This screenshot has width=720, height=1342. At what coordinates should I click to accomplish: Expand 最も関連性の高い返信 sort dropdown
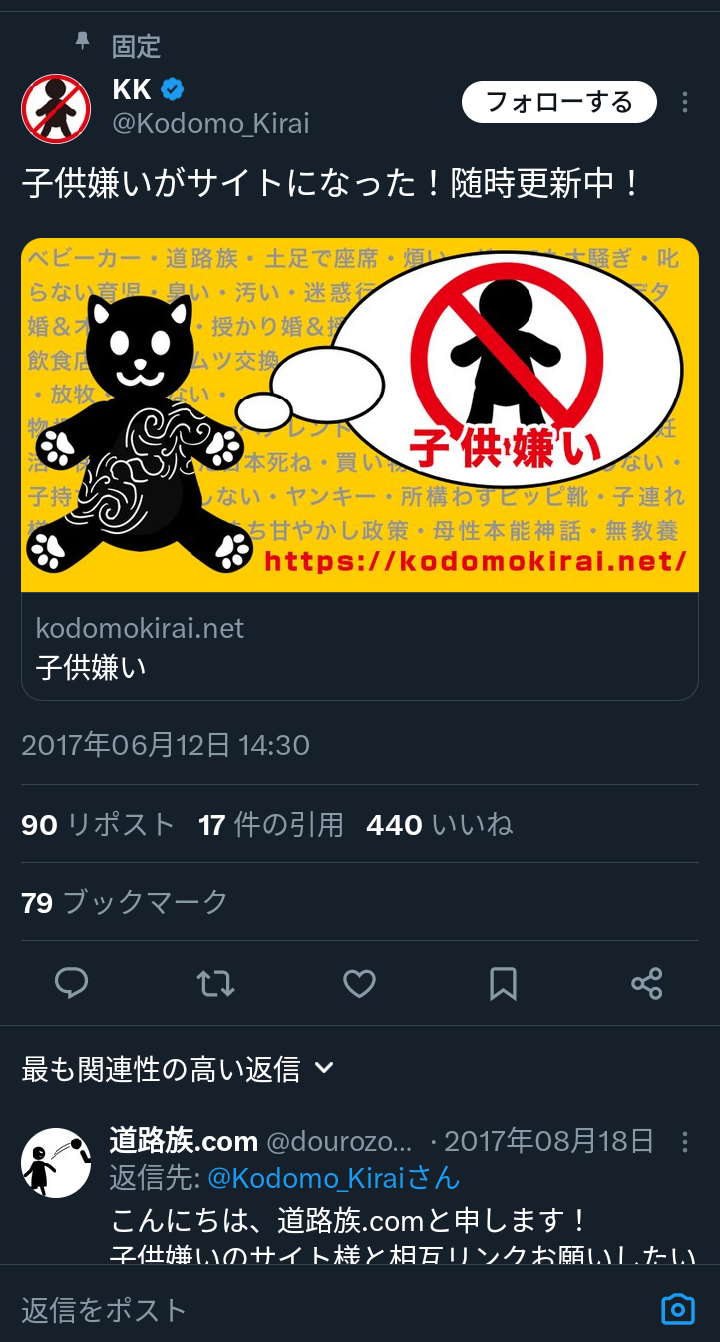[x=178, y=1069]
